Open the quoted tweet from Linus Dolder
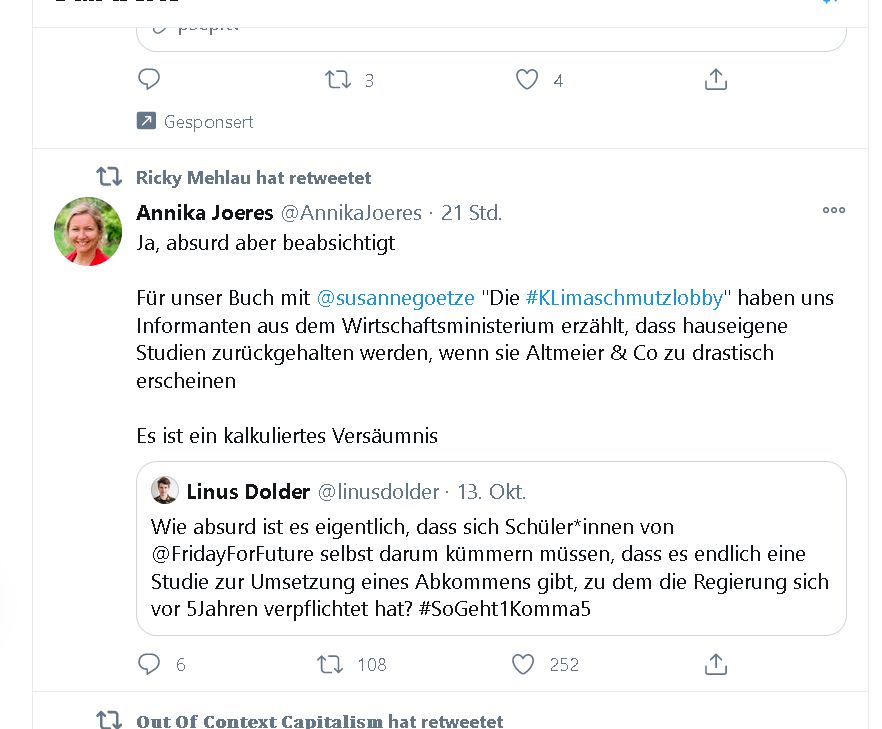The image size is (882, 729). [491, 548]
